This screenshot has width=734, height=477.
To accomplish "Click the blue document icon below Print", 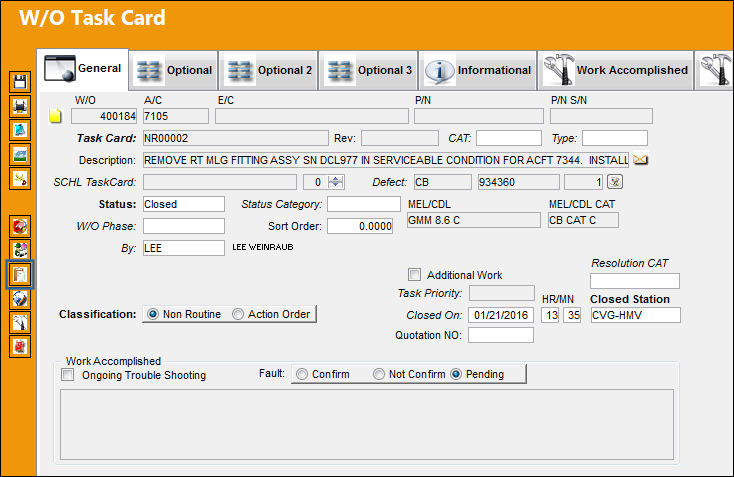I will (20, 130).
